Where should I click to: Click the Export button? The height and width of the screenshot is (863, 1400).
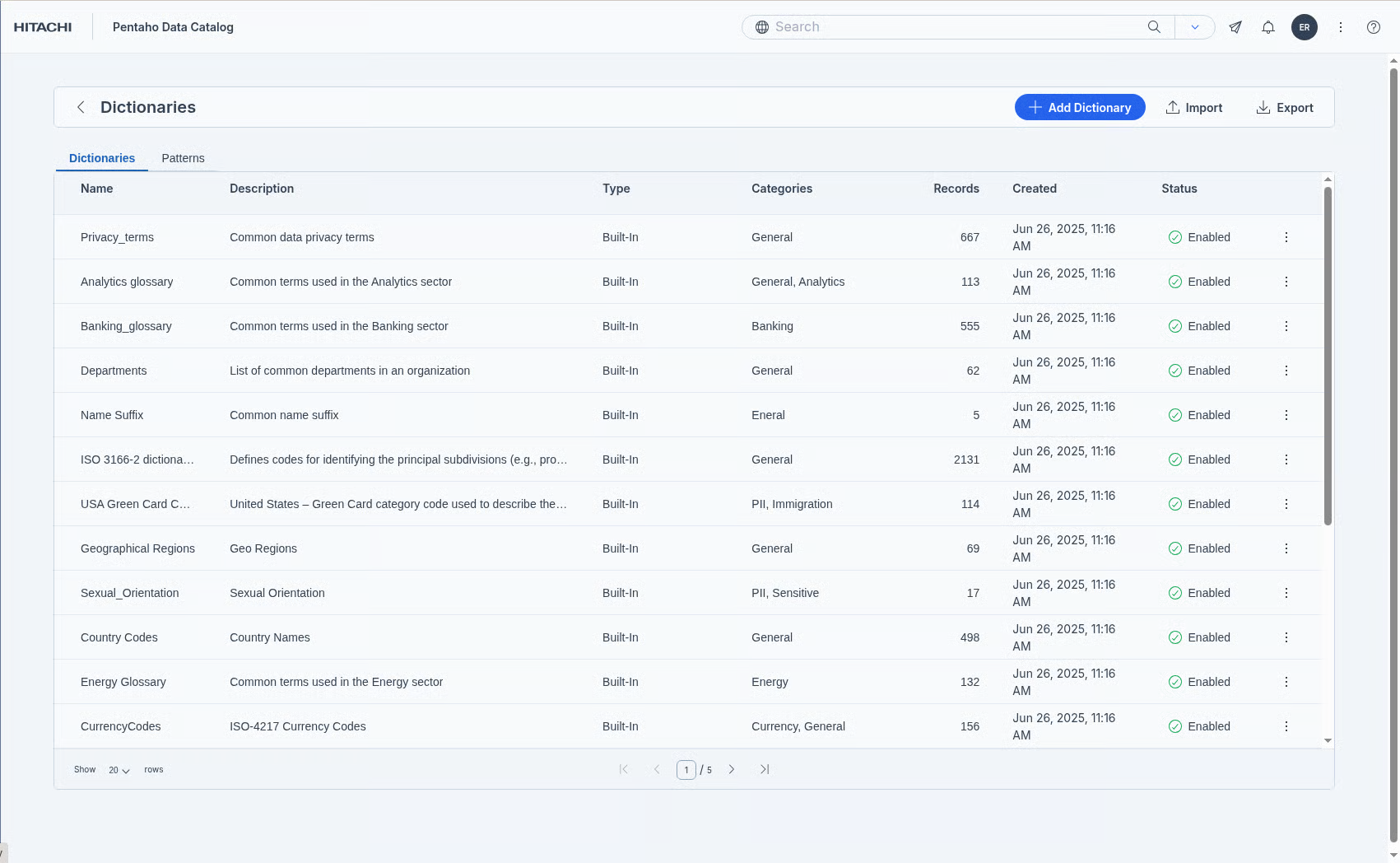click(x=1285, y=107)
